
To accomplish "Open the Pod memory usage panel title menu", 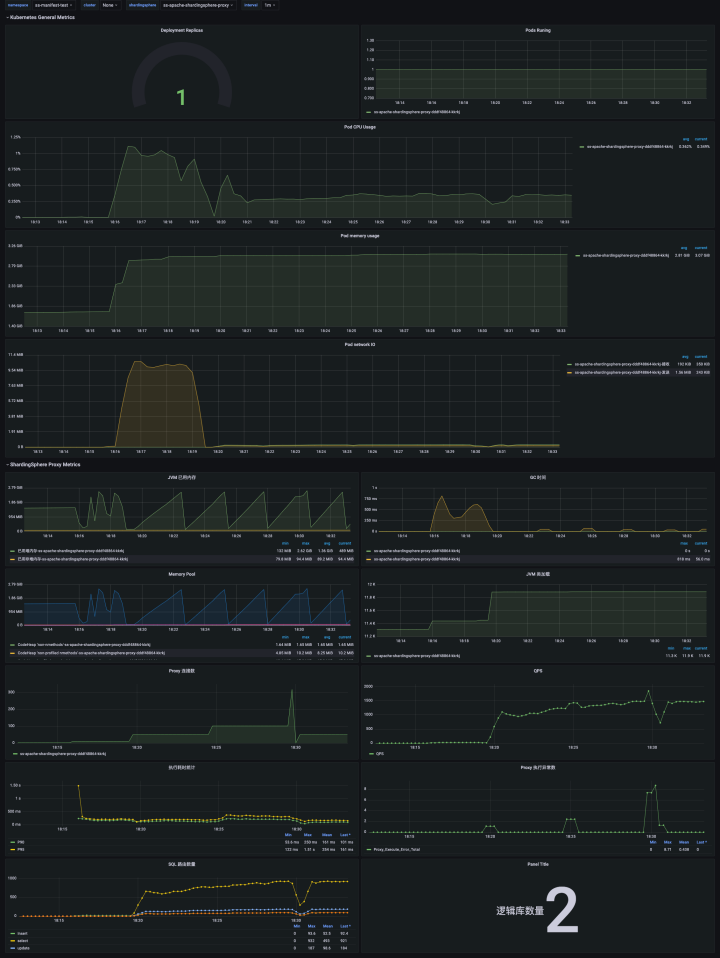I will coord(360,236).
